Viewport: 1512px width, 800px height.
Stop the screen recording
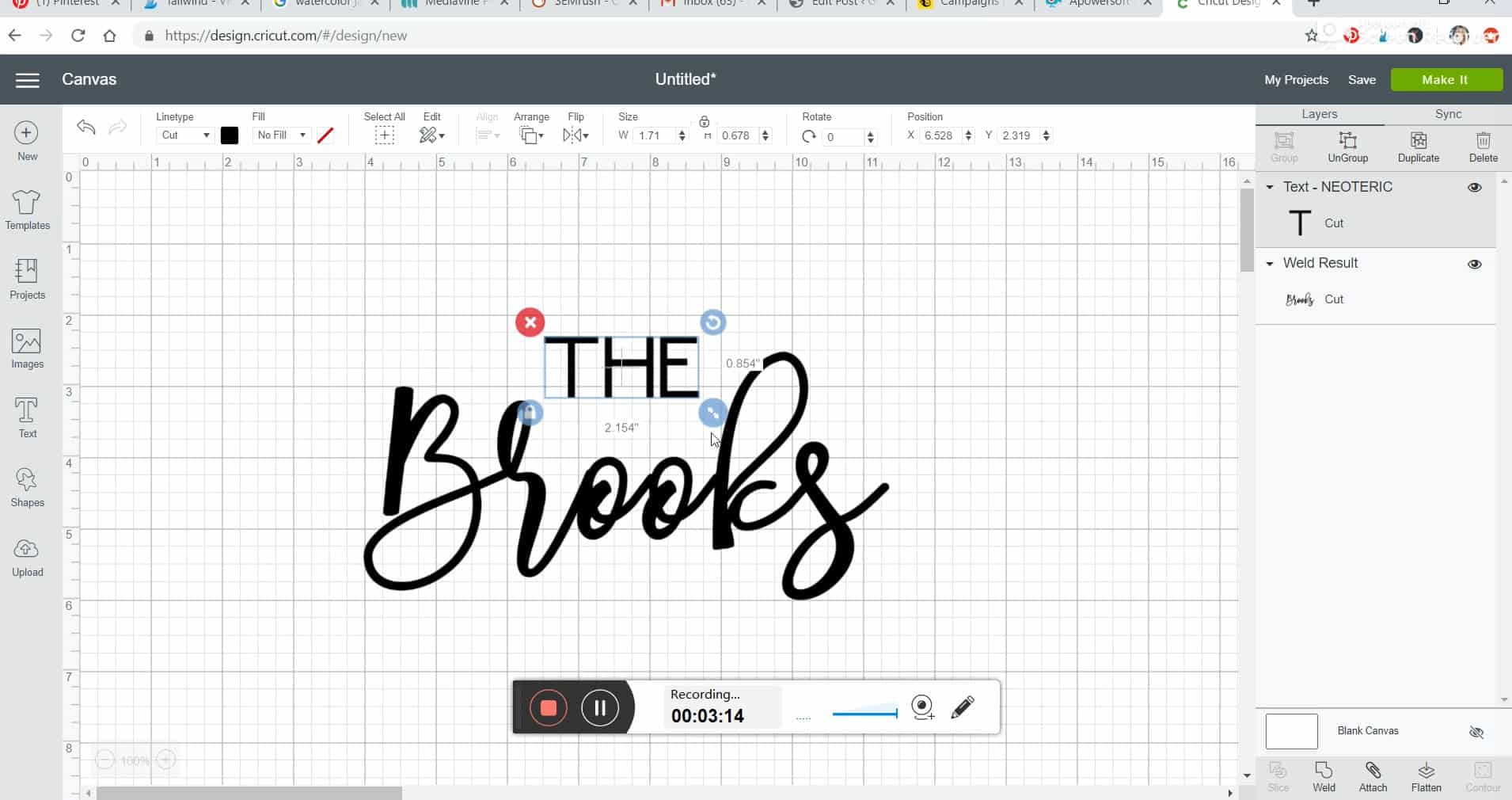(x=548, y=707)
